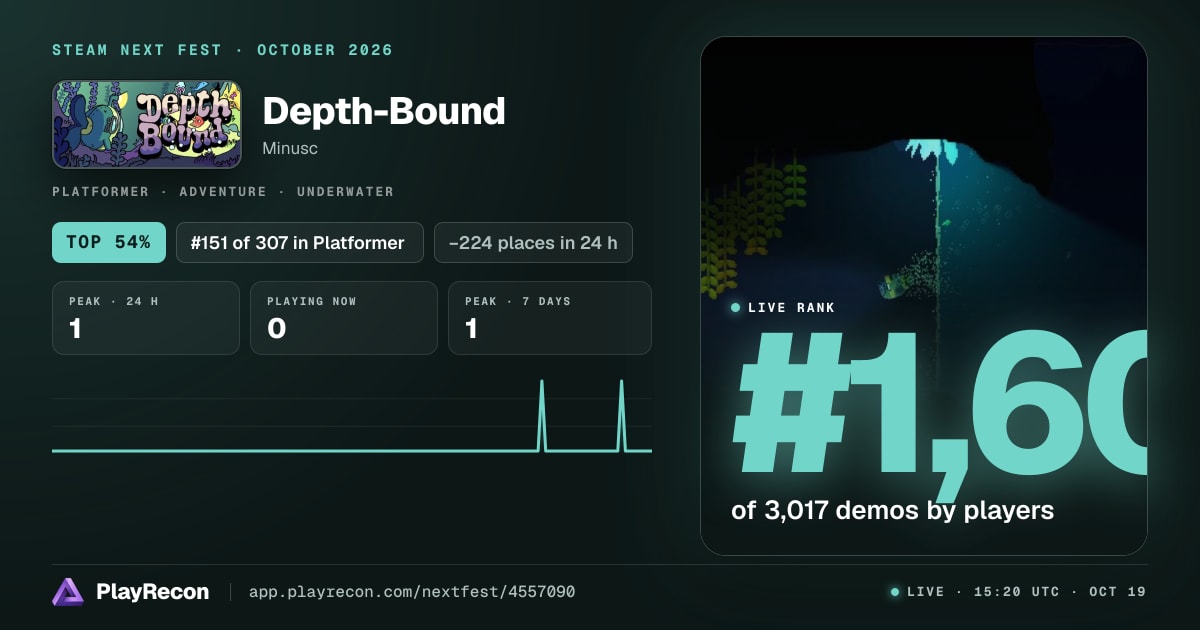Click the PlayRecon brand name
The height and width of the screenshot is (630, 1200).
(152, 592)
